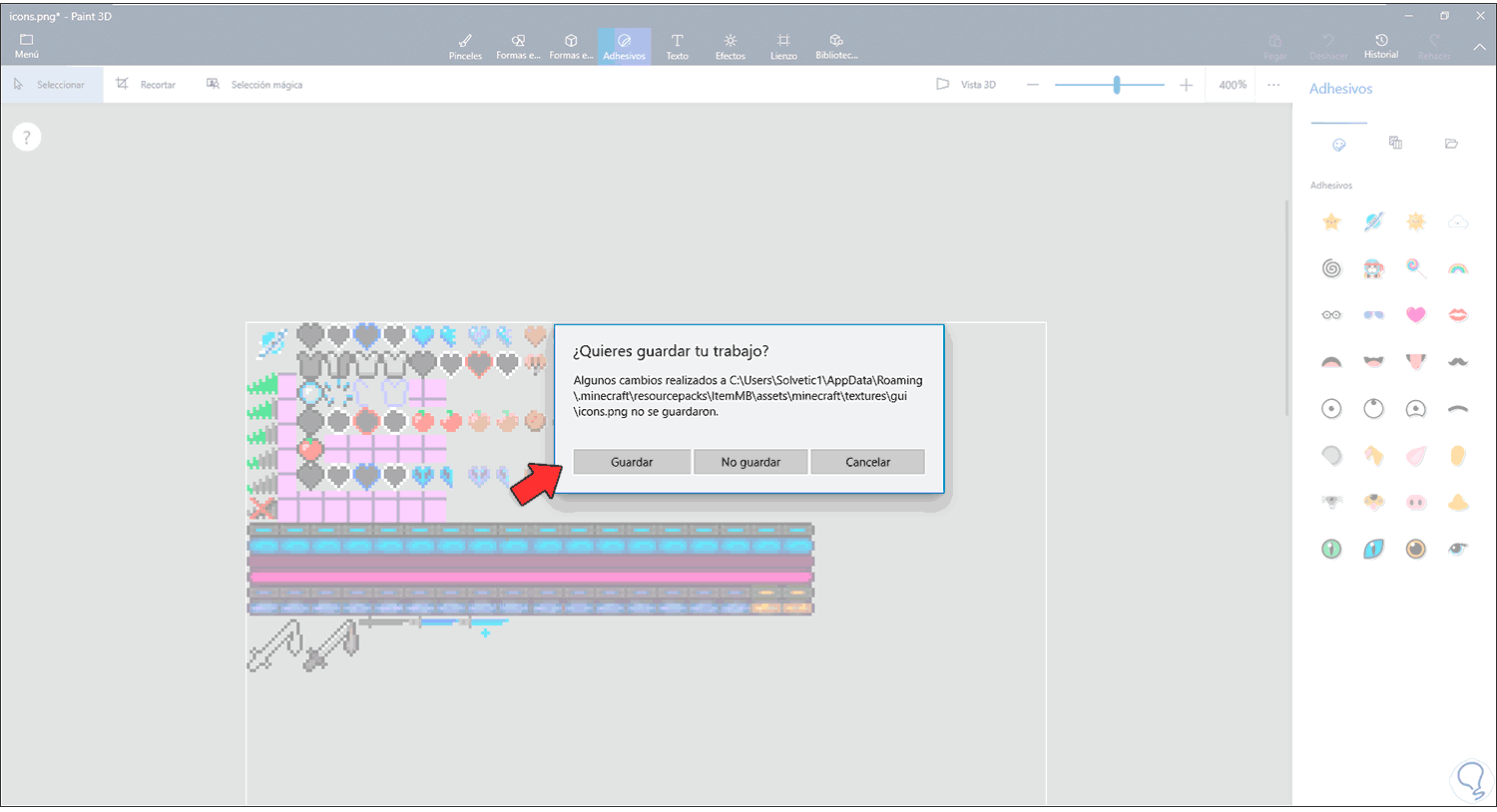Image resolution: width=1497 pixels, height=812 pixels.
Task: Open the help question mark button
Action: 27,137
